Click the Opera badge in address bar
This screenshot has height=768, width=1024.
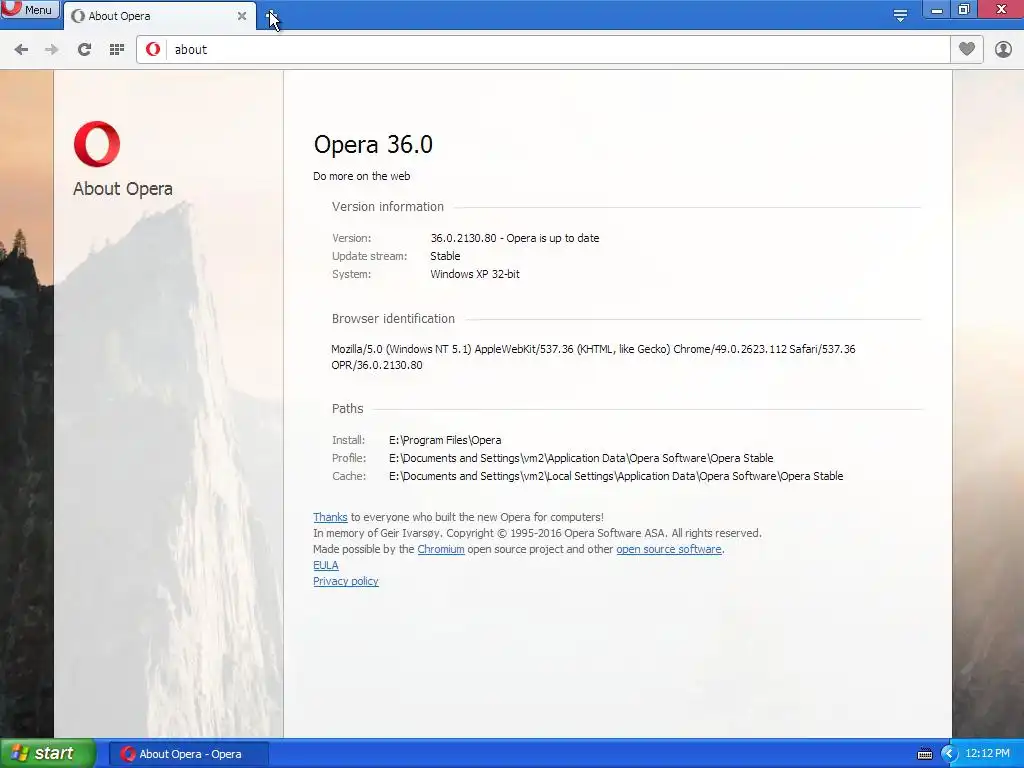[x=153, y=50]
